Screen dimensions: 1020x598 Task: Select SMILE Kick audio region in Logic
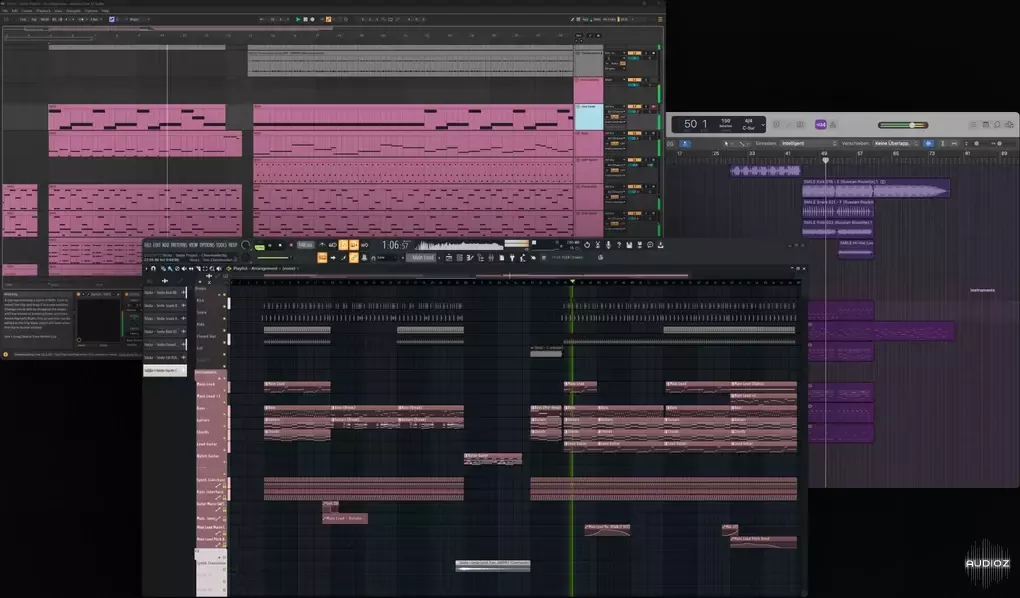(876, 188)
